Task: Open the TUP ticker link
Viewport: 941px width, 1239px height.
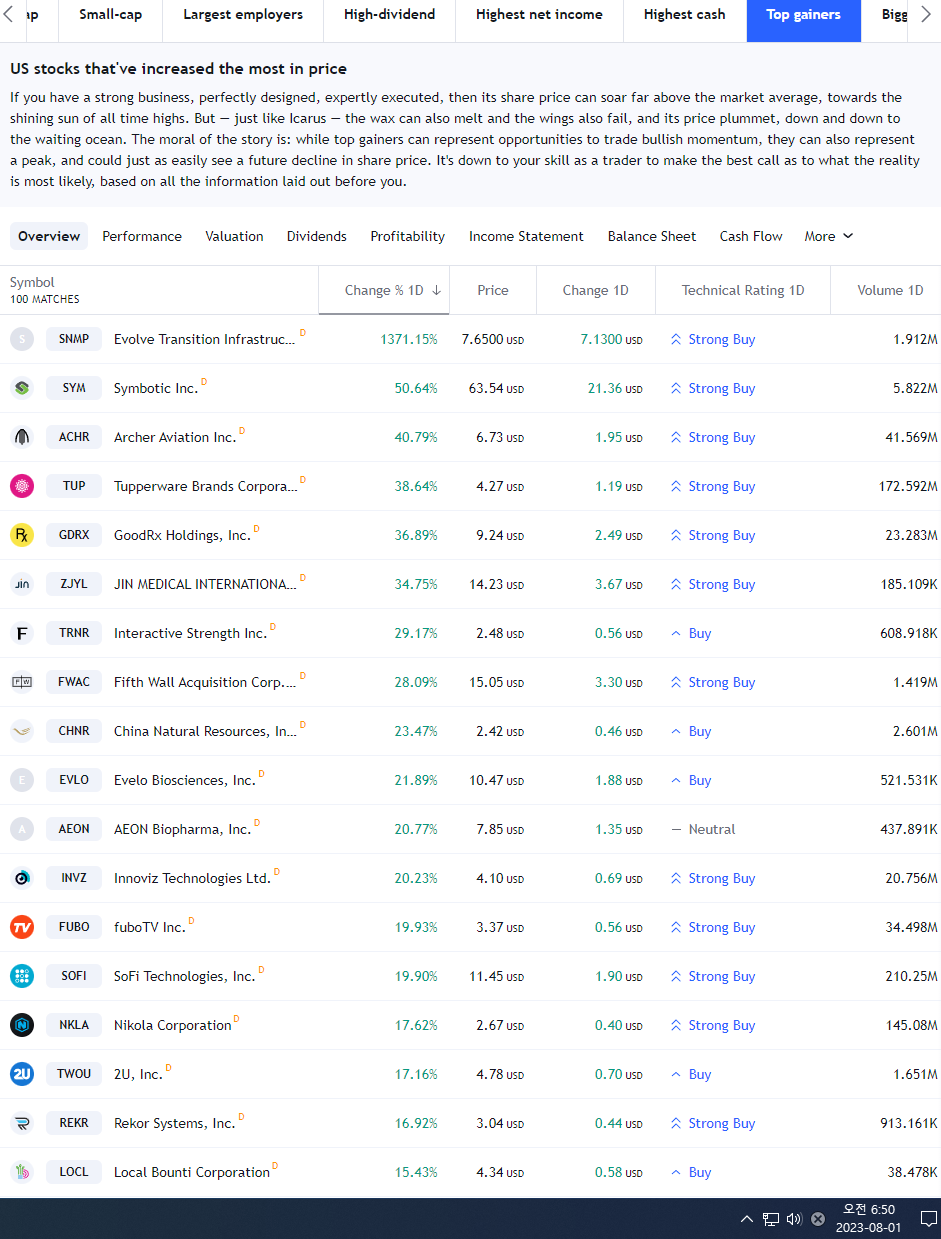Action: (74, 486)
